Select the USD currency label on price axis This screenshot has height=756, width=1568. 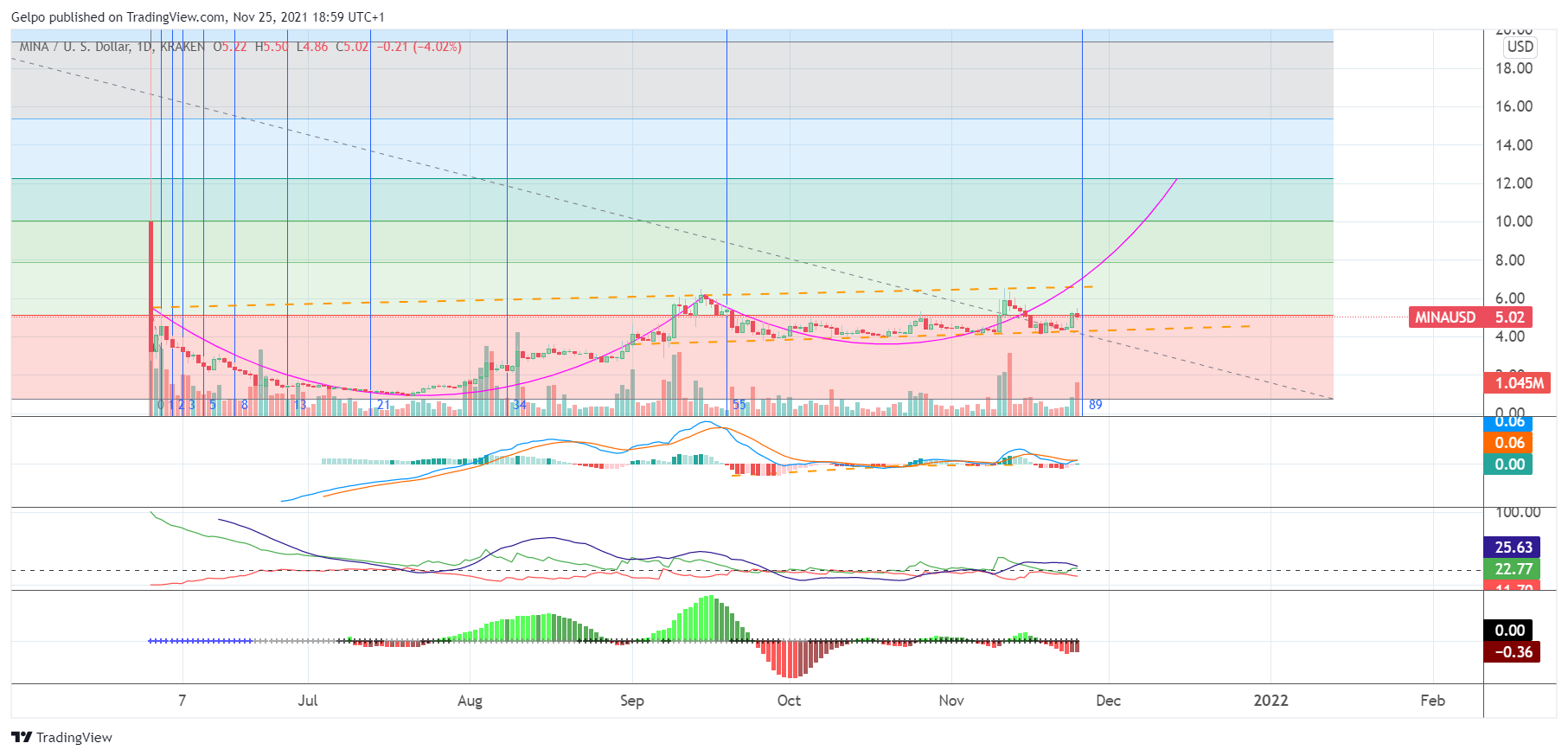pyautogui.click(x=1520, y=47)
